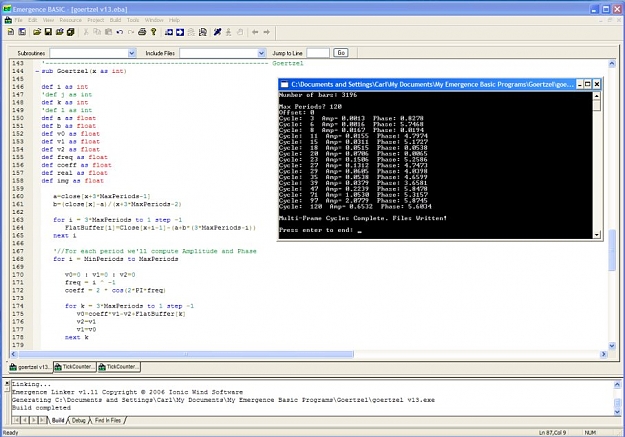Image resolution: width=625 pixels, height=437 pixels.
Task: Open help using the question mark icon
Action: (x=153, y=32)
